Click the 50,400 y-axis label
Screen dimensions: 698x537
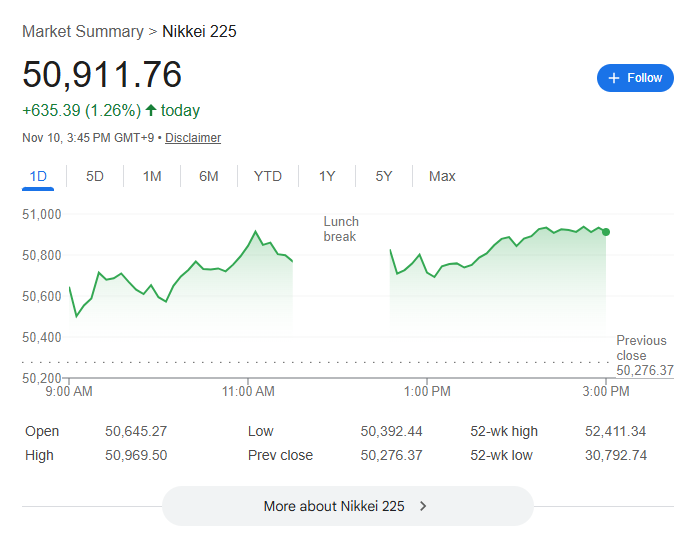42,337
